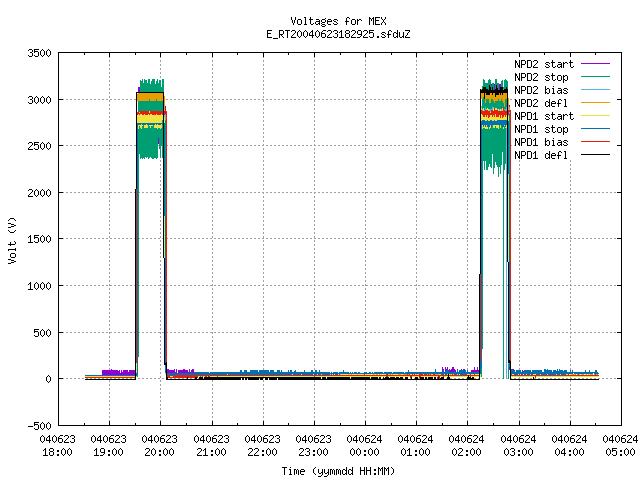640x480 pixels.
Task: Click the 'NPD1 bias' legend label
Action: tap(541, 142)
